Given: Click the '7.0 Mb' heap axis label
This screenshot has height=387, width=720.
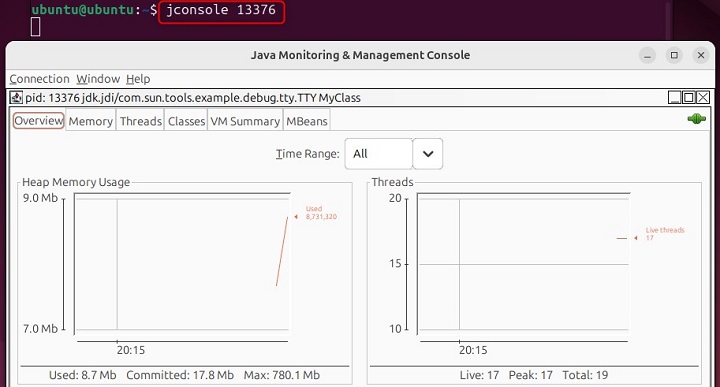Looking at the screenshot, I should 40,329.
